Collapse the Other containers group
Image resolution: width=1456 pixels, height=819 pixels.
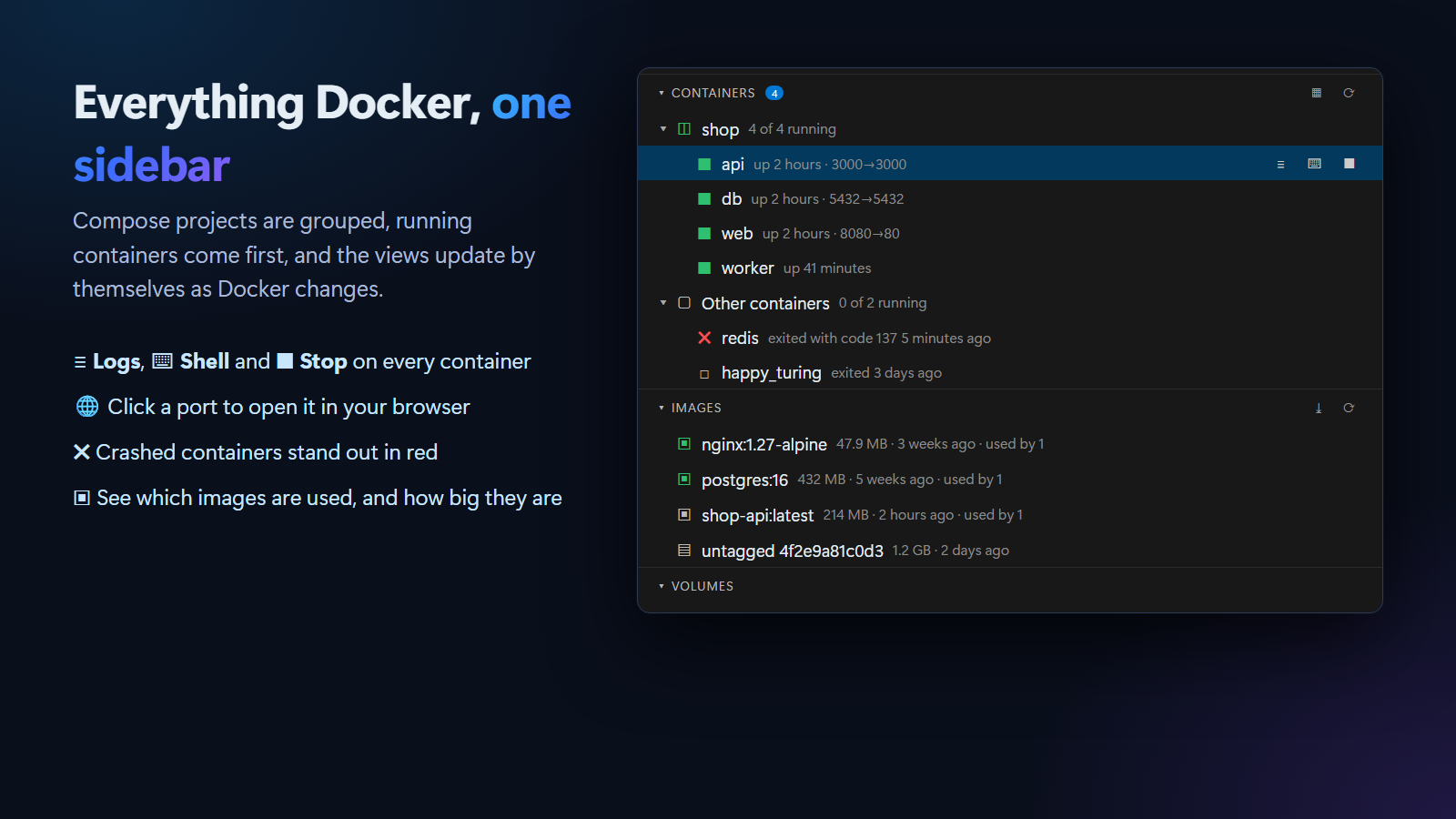[663, 303]
